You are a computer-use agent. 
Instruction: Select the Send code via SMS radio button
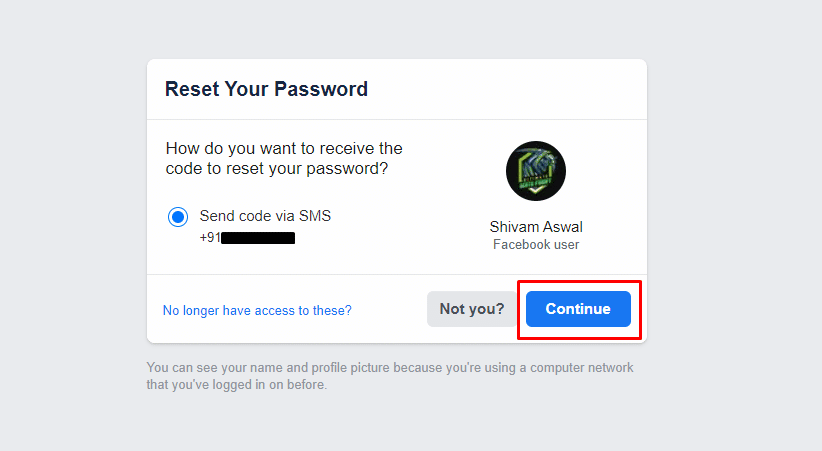[178, 217]
